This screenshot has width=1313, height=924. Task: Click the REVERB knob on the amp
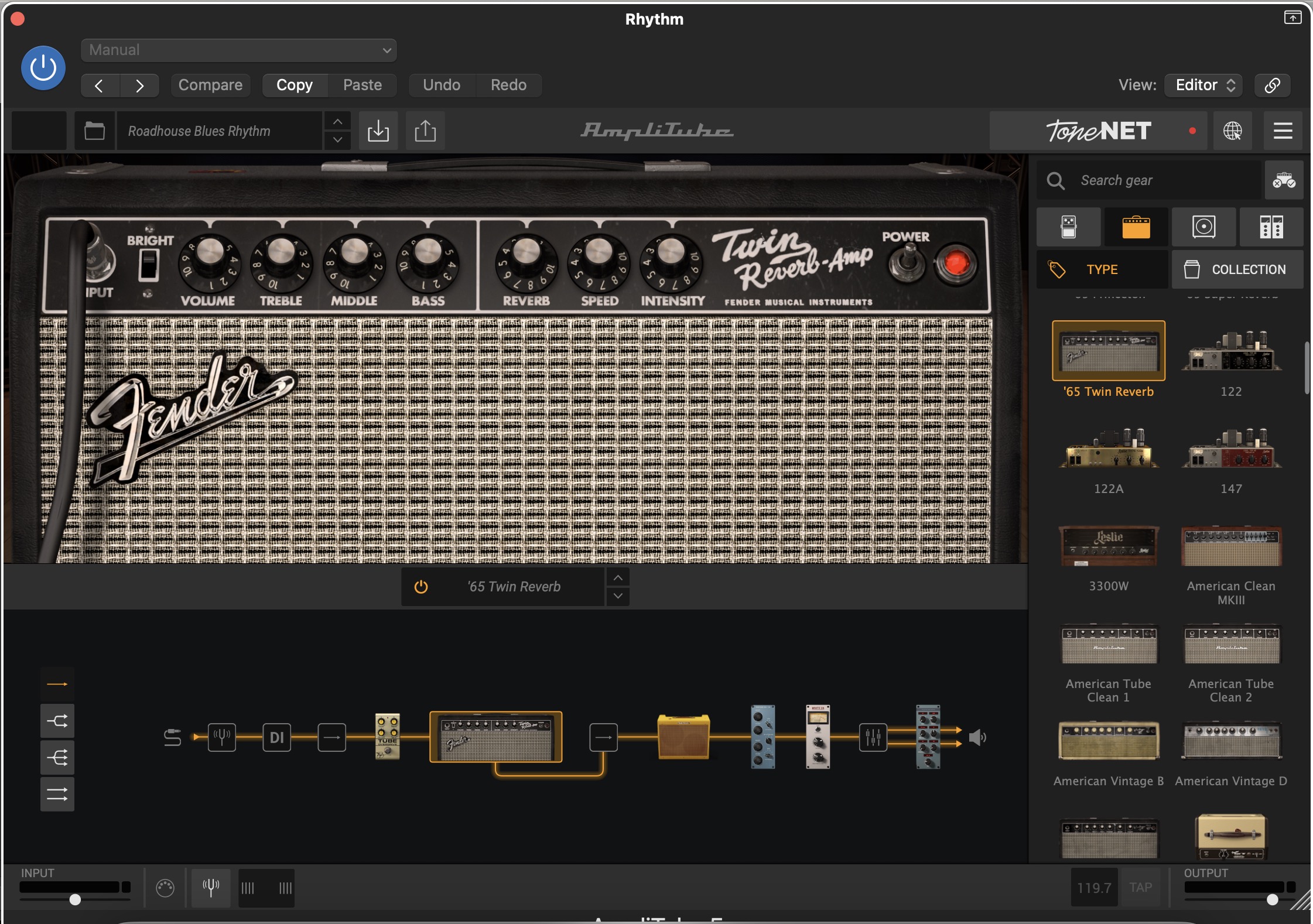tap(526, 263)
